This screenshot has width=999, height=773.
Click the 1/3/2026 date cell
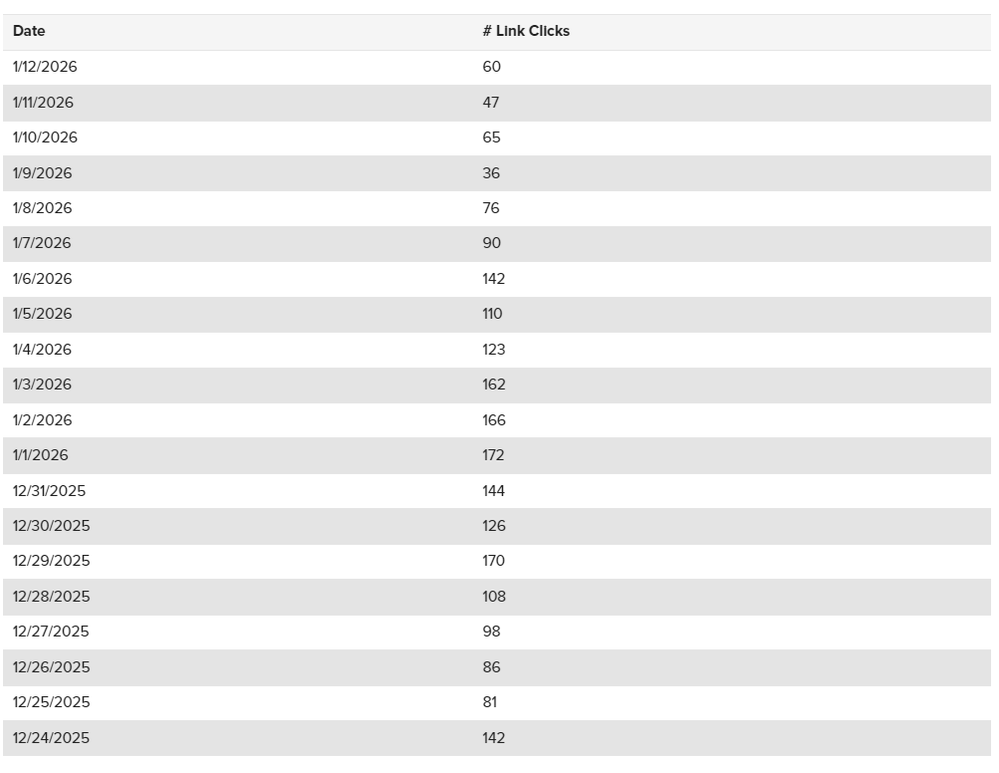pyautogui.click(x=42, y=384)
